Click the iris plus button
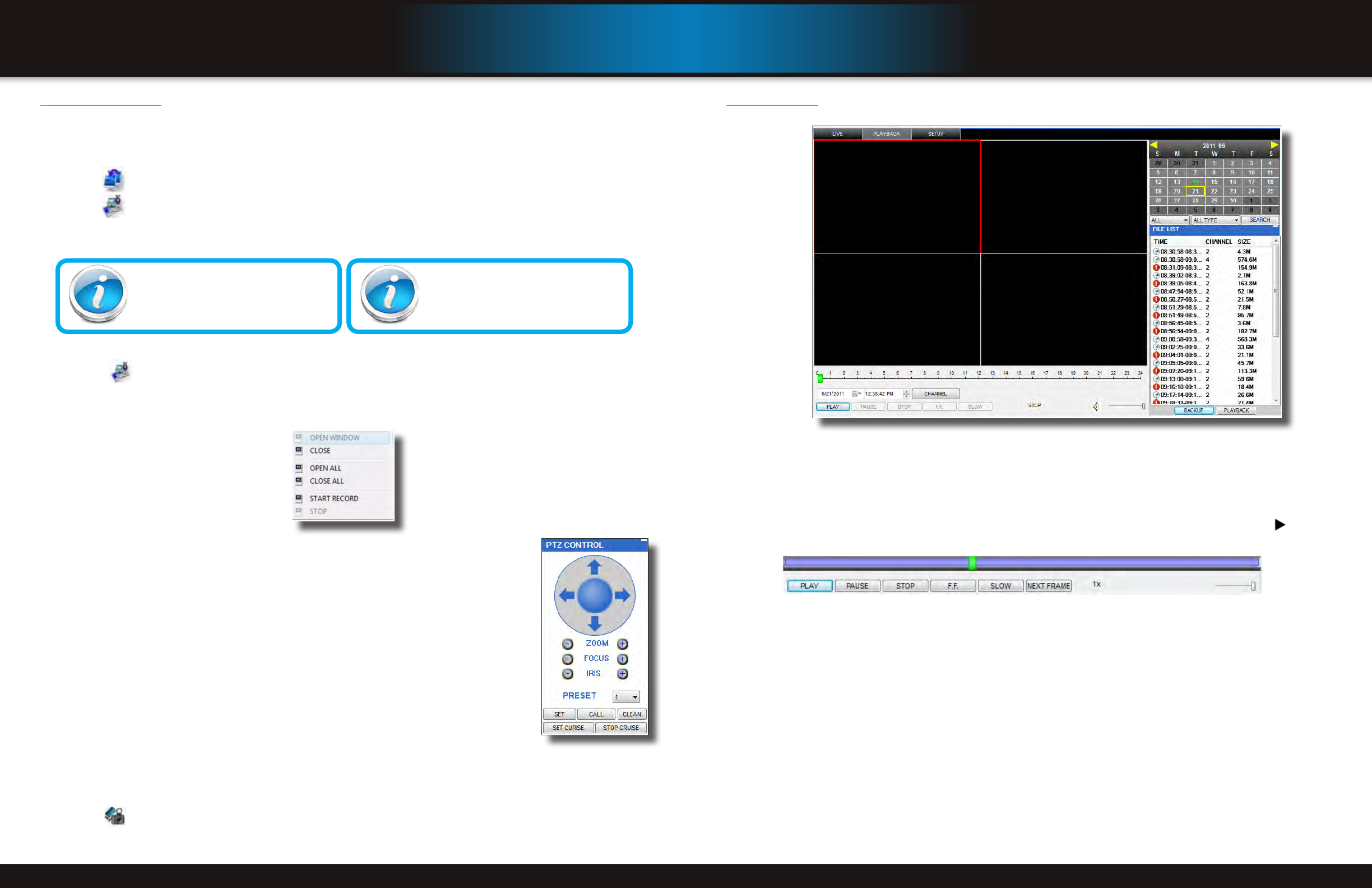This screenshot has width=1372, height=888. (x=623, y=673)
